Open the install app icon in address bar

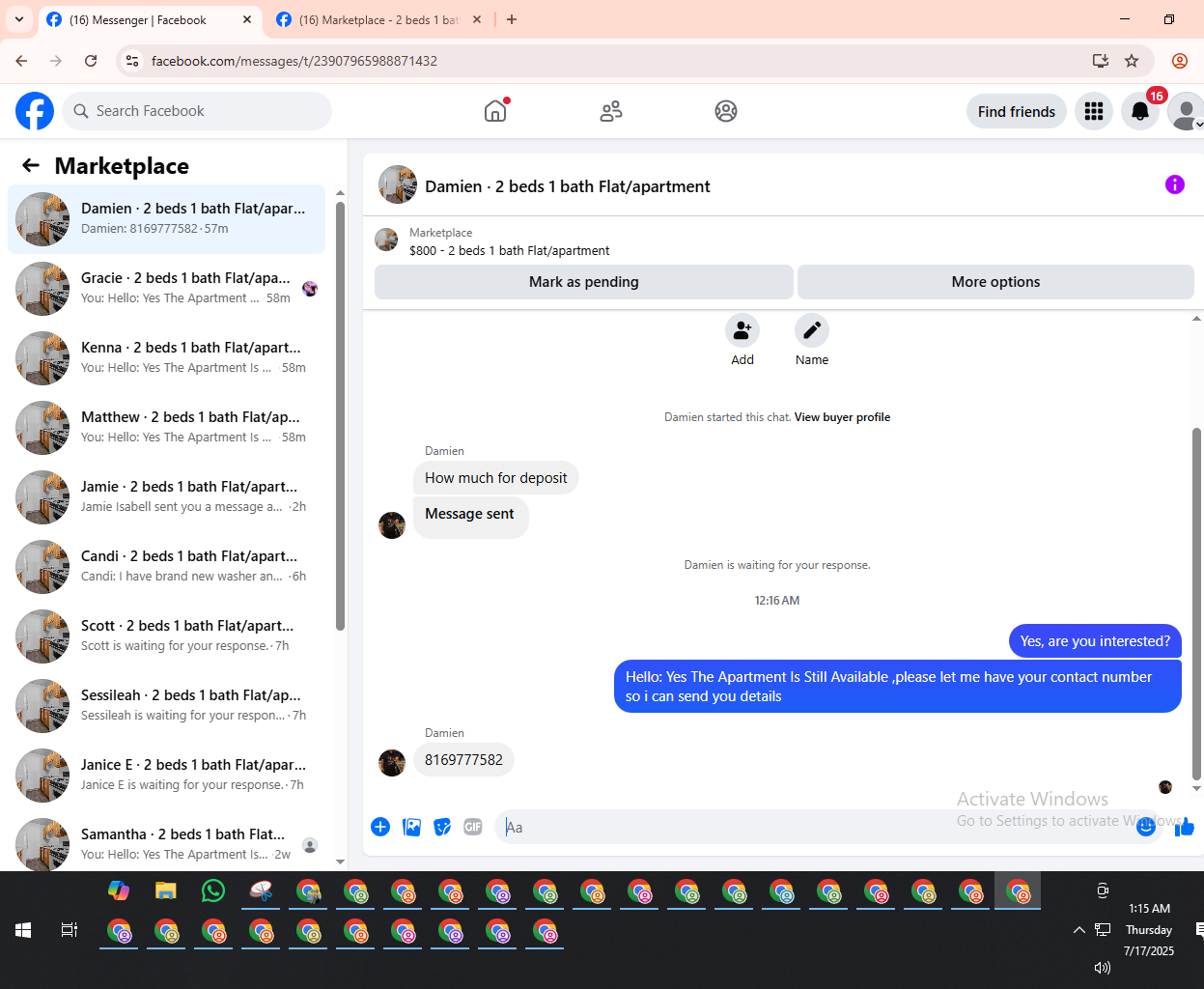click(x=1101, y=61)
